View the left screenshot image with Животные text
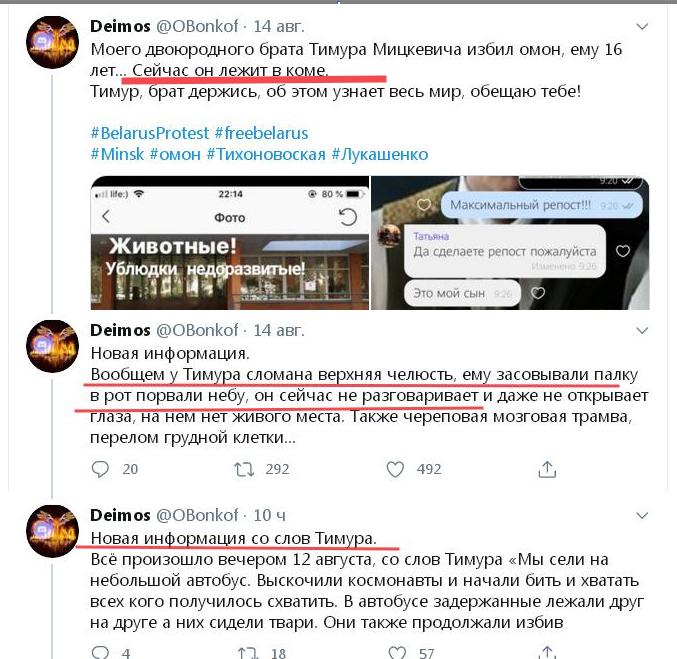 (230, 243)
